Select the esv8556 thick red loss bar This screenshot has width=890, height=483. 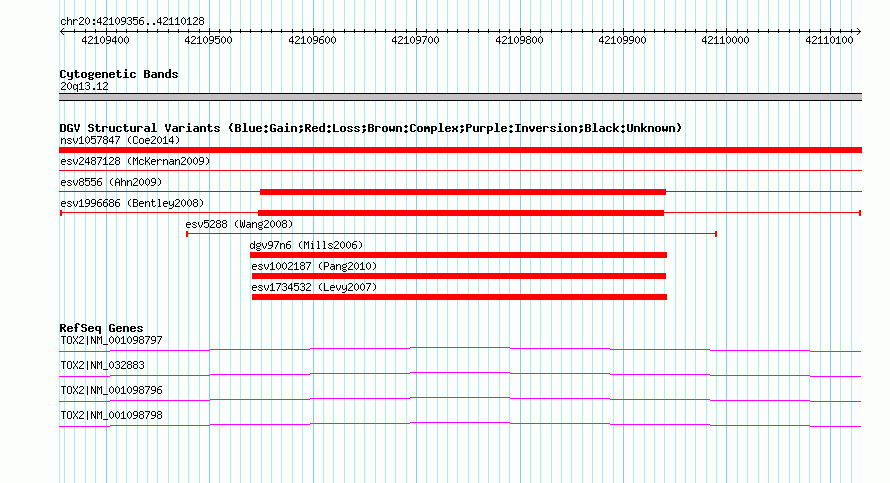463,192
